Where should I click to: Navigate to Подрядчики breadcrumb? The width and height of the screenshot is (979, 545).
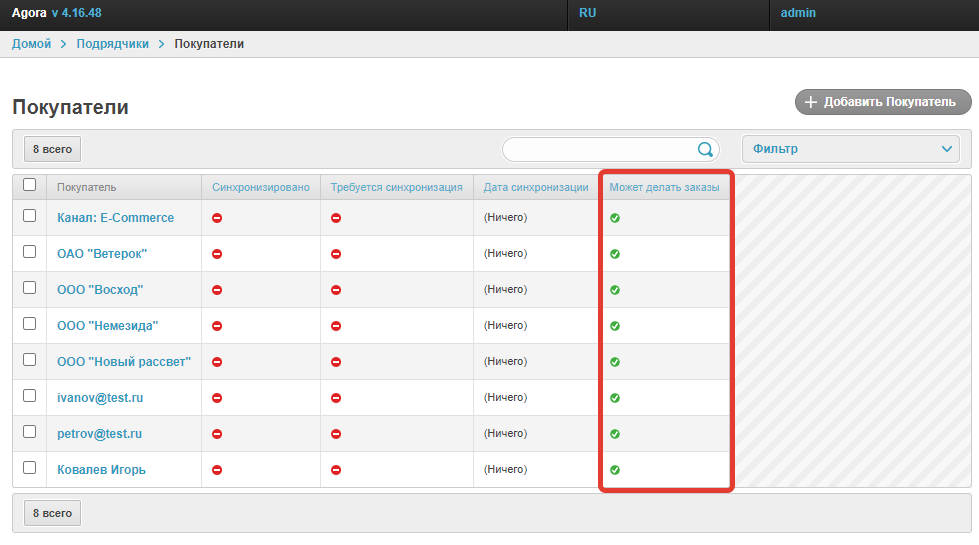coord(112,44)
